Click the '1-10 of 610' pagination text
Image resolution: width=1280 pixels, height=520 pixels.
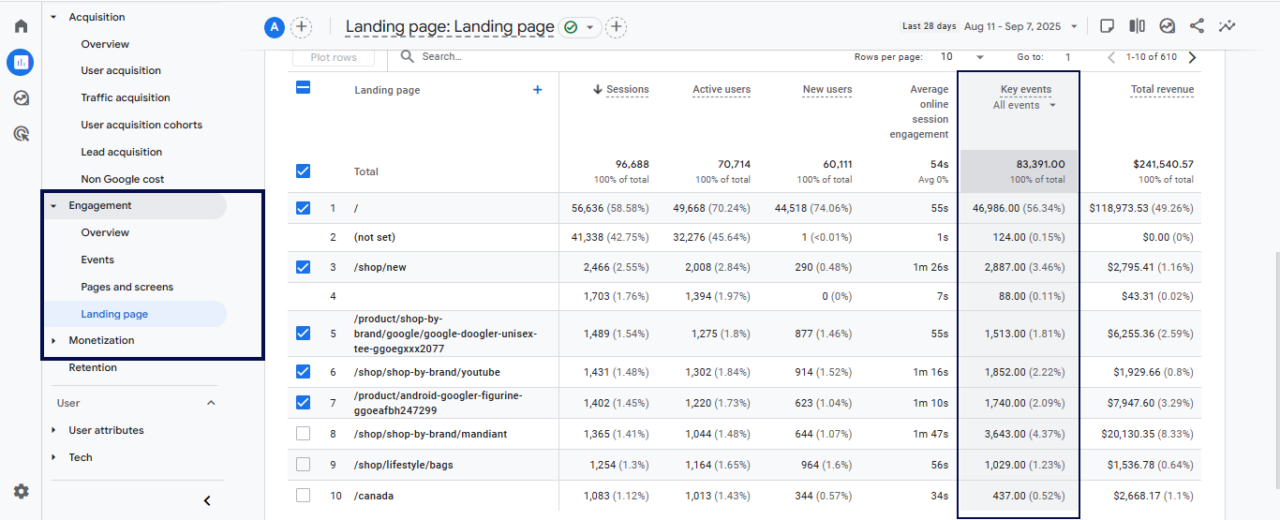[x=1151, y=57]
